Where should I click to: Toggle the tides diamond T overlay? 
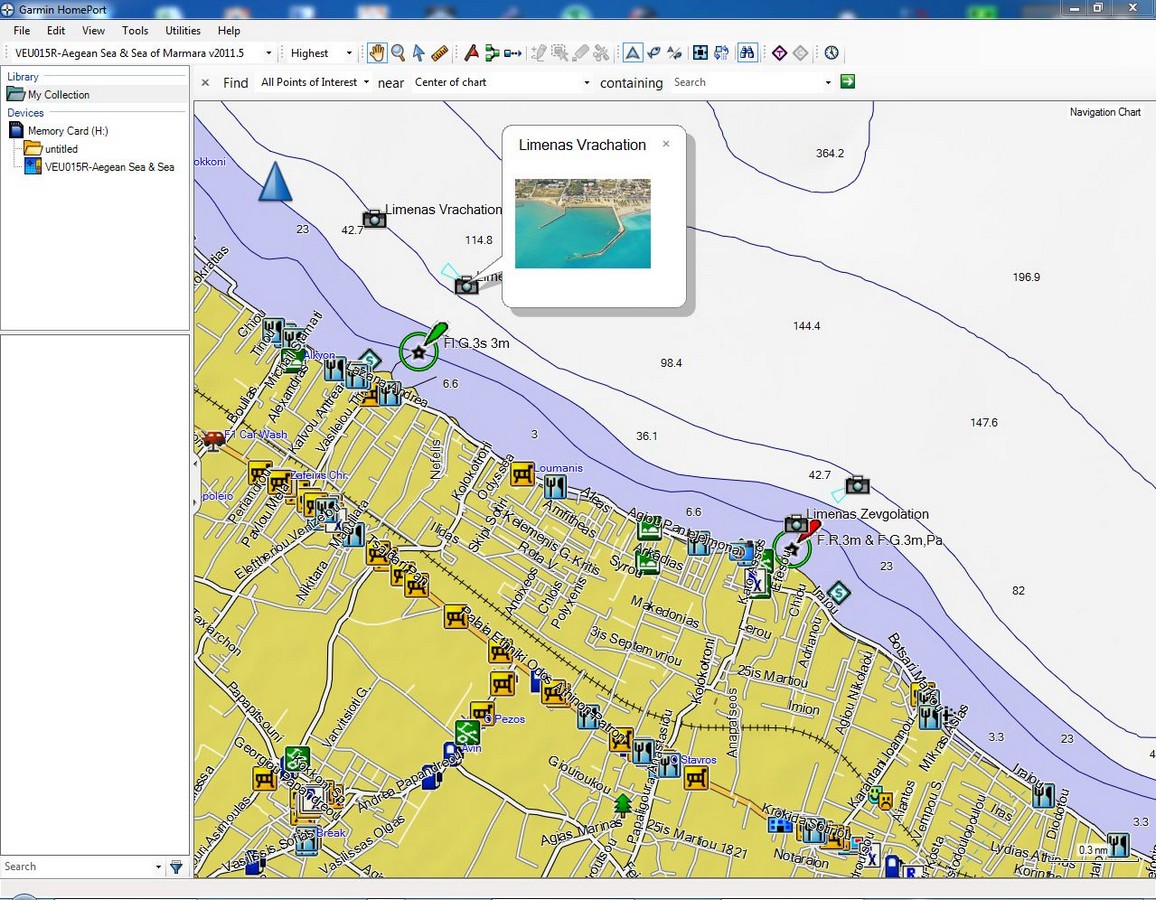point(779,52)
